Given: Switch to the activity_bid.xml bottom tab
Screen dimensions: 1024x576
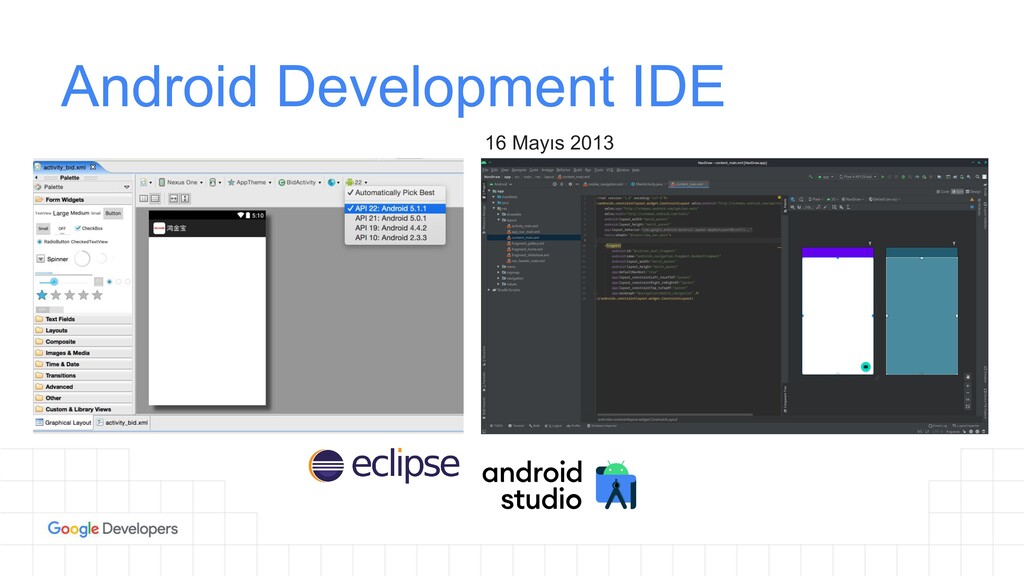Looking at the screenshot, I should tap(122, 423).
